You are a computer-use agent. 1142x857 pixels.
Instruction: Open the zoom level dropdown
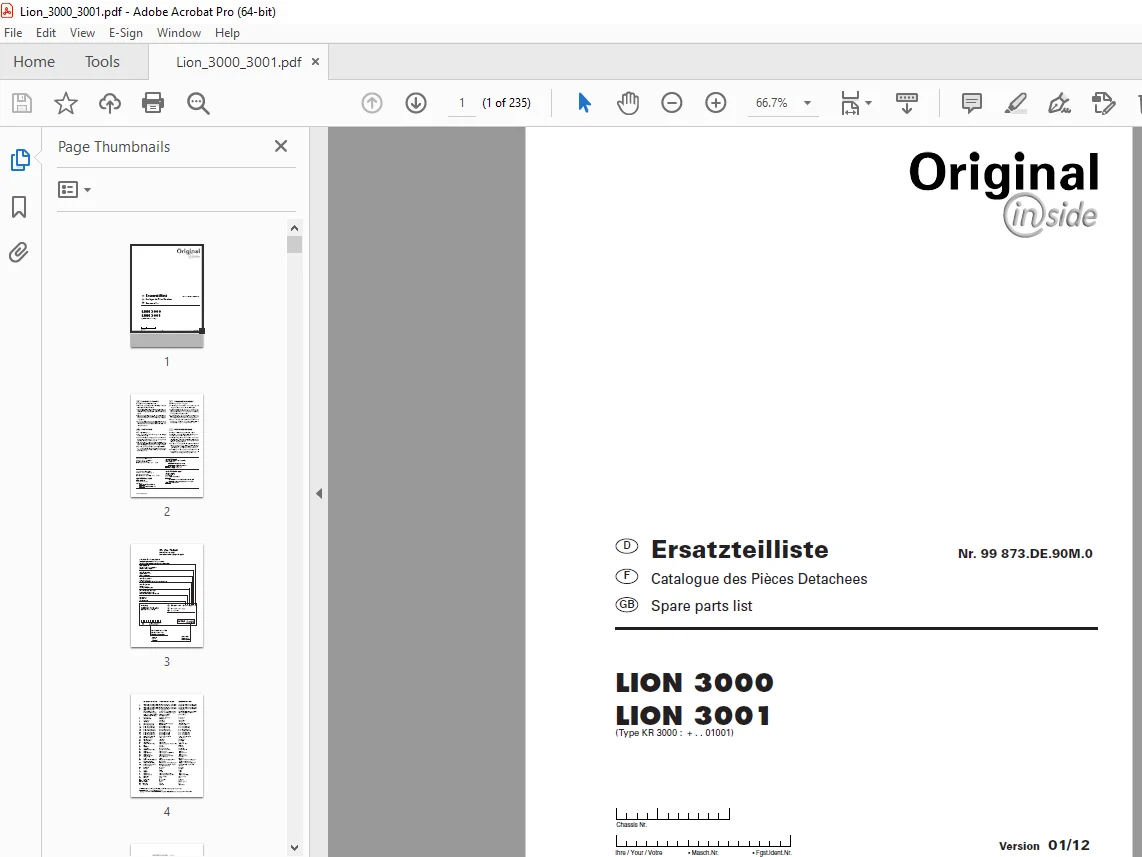807,103
